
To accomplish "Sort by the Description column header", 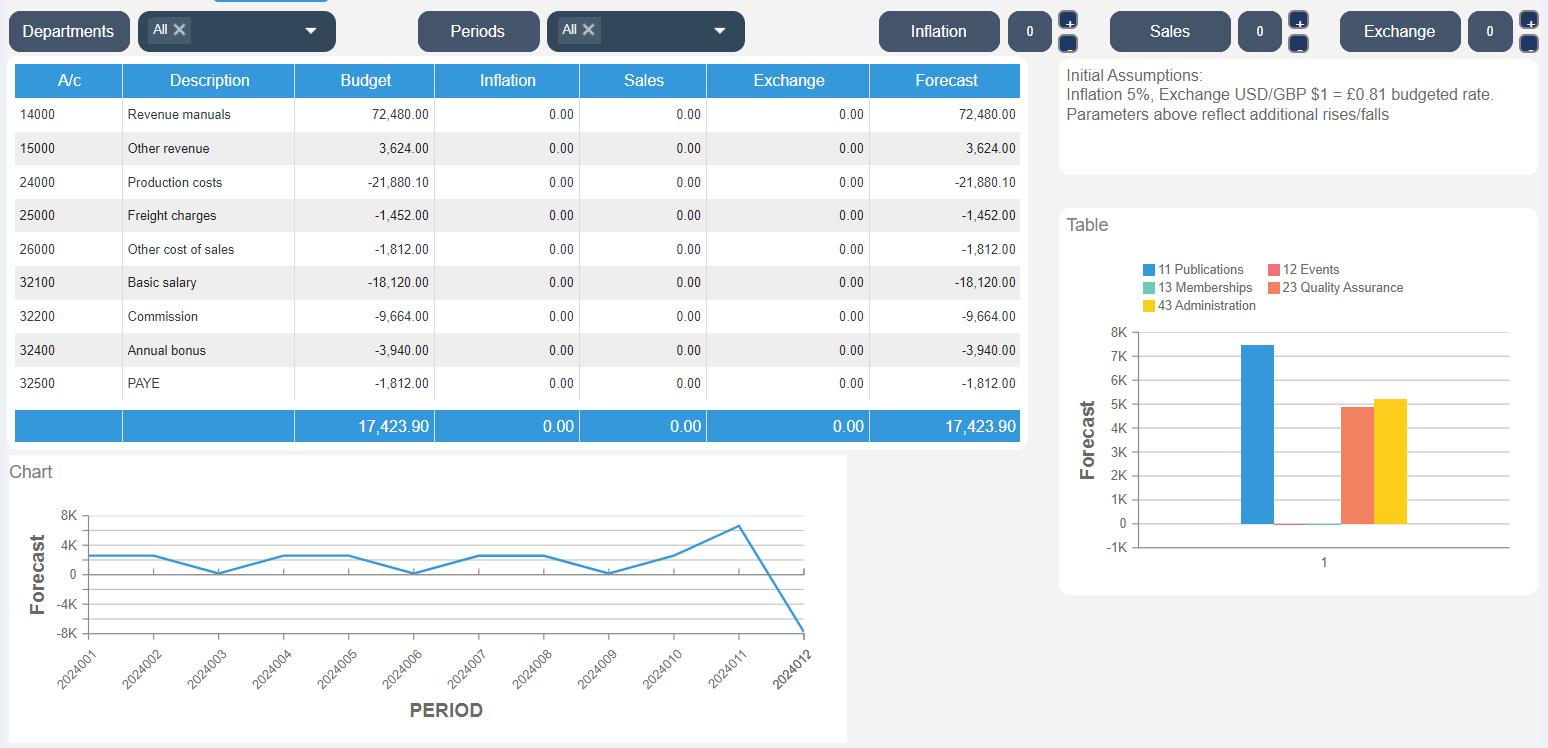I will click(x=209, y=81).
